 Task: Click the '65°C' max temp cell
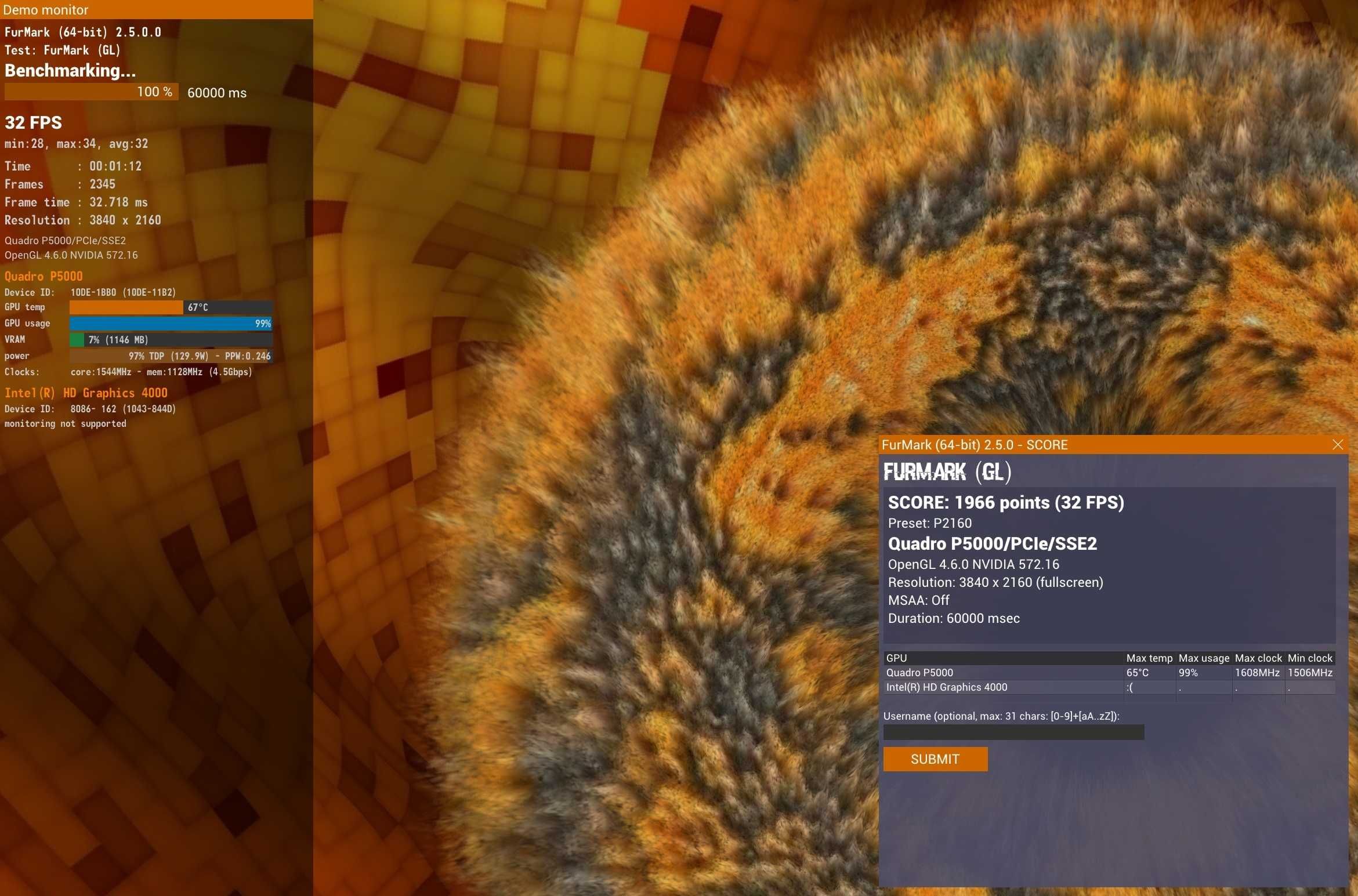click(1137, 673)
